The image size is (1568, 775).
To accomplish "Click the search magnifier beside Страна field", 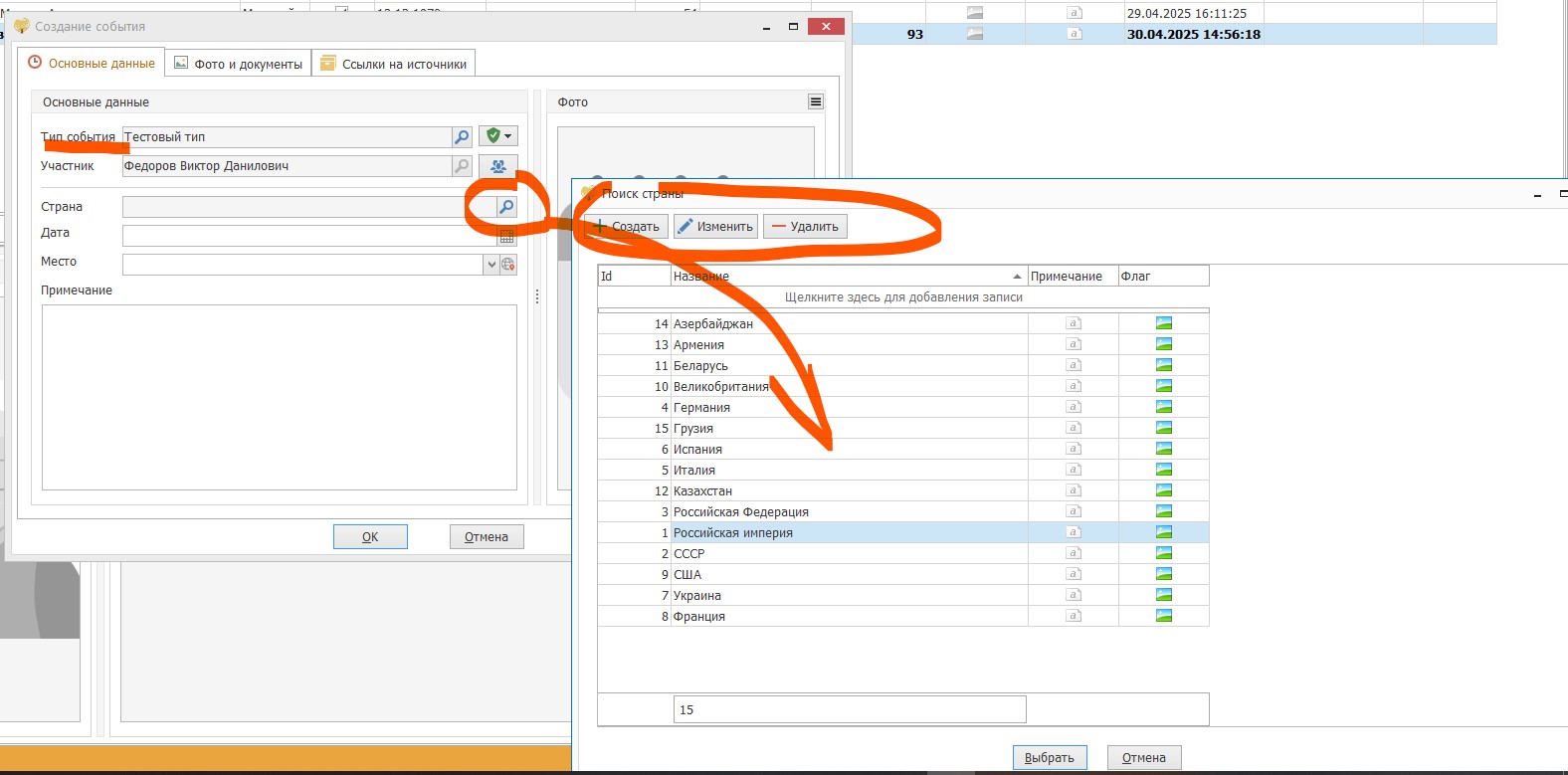I will point(506,207).
